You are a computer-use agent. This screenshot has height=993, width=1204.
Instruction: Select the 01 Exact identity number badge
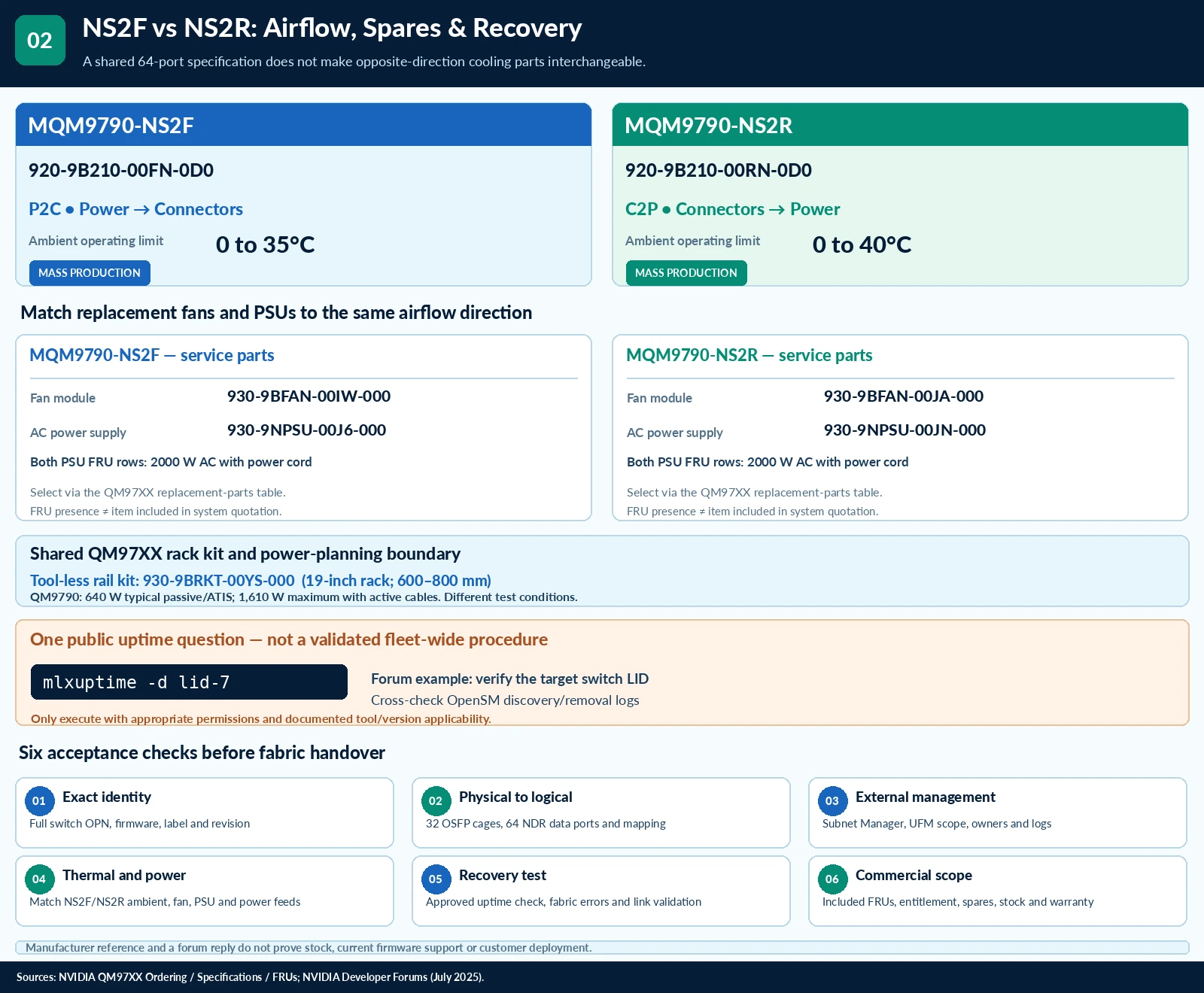pos(39,801)
